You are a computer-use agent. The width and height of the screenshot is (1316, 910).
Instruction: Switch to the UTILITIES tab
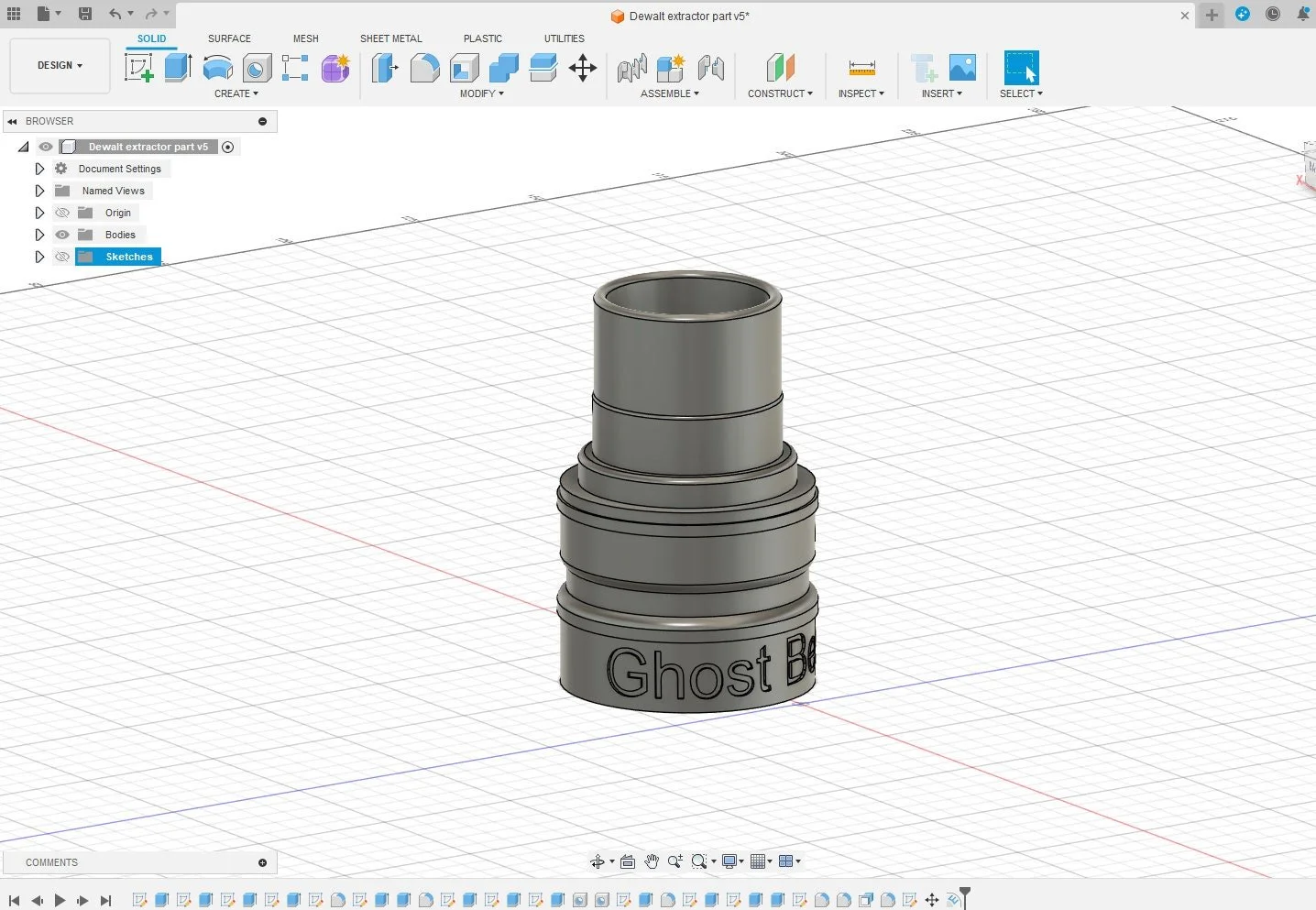565,38
